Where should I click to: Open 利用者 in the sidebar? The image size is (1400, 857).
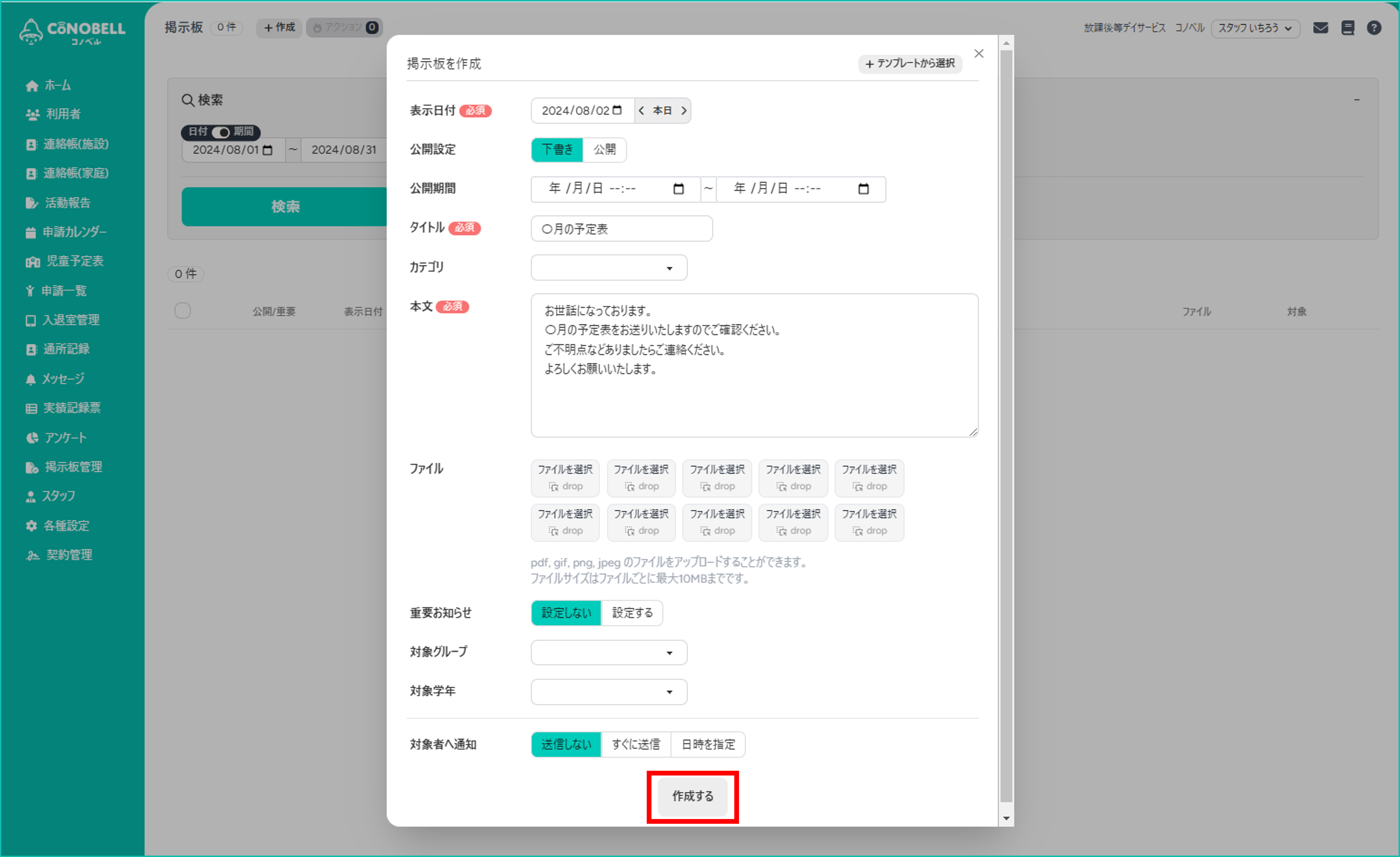(53, 114)
